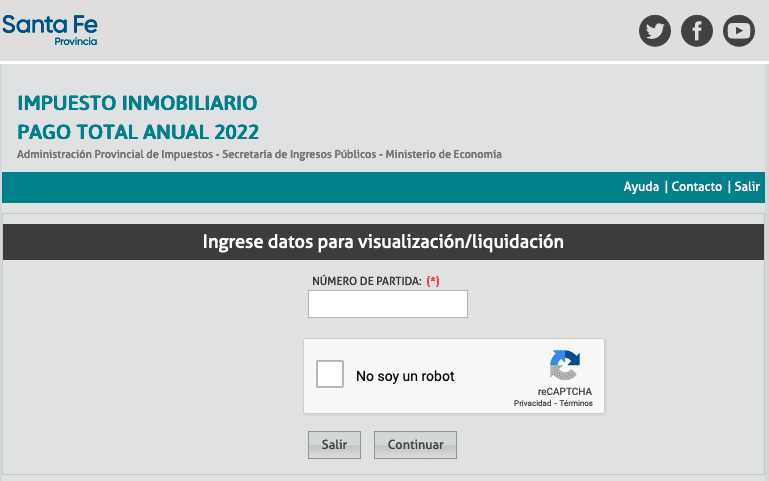
Task: Click the reCAPTCHA arrows logo
Action: point(564,366)
